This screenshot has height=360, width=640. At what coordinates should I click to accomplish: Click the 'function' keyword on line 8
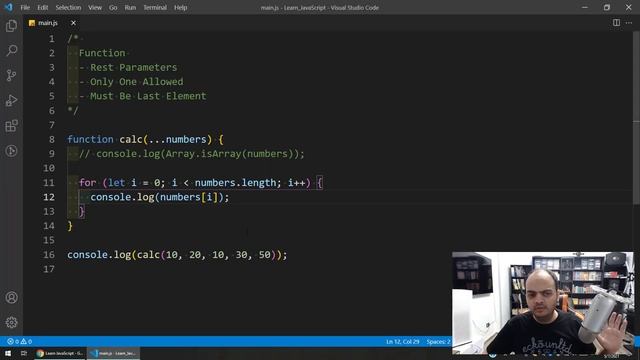click(x=90, y=139)
